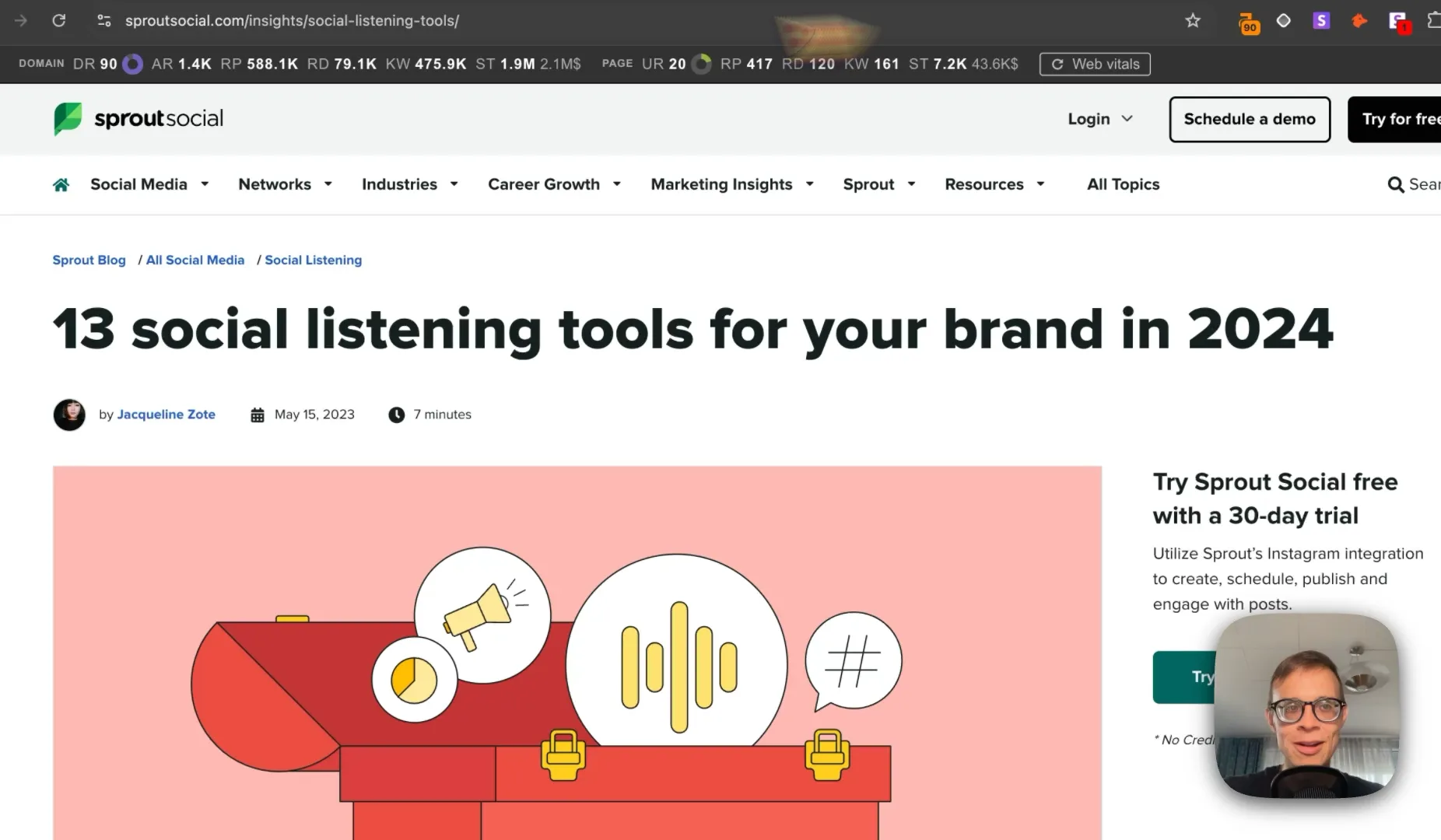The width and height of the screenshot is (1441, 840).
Task: Open the orange extension icon with the 90 badge
Action: 1248,23
